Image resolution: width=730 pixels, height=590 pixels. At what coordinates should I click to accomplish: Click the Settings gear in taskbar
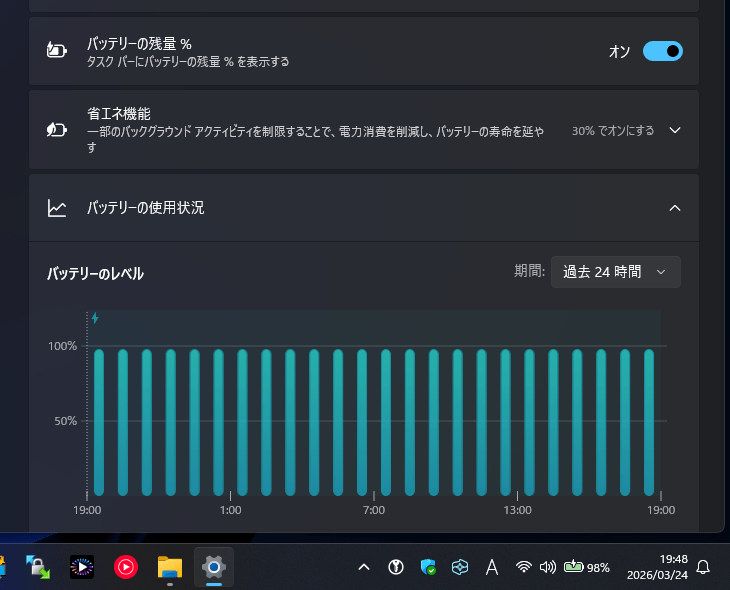[x=213, y=568]
